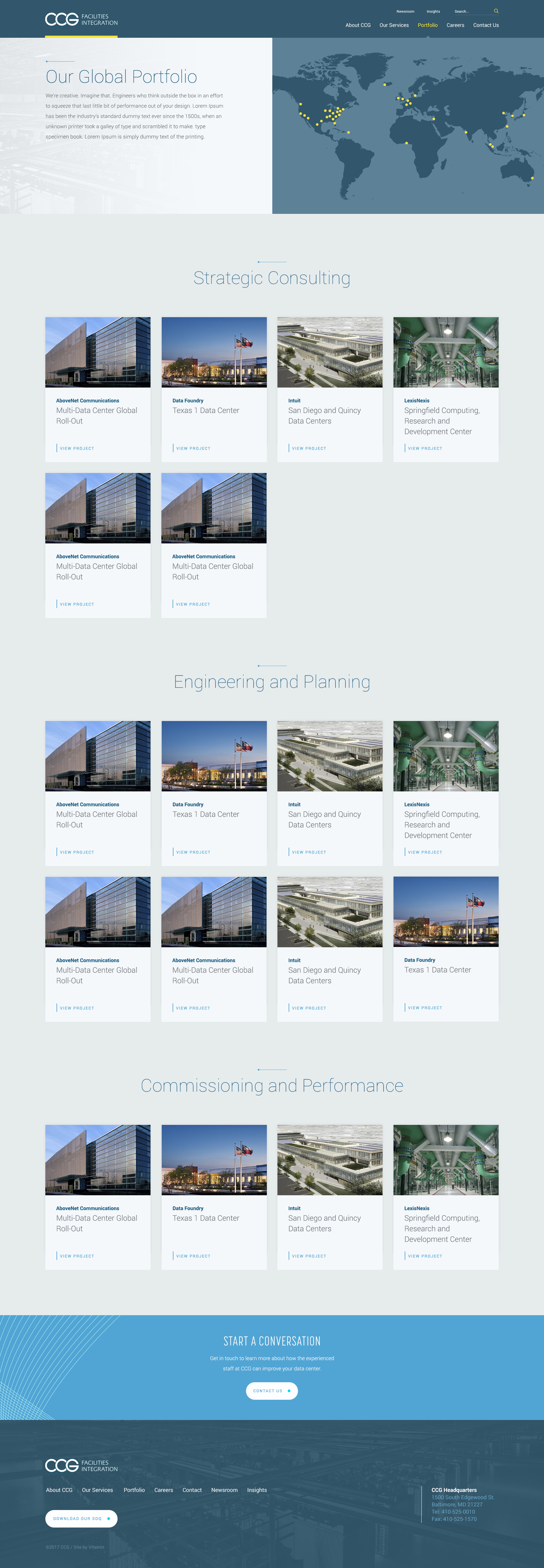Open LexisNexis thumbnail under Commissioning and Performance

(x=445, y=1160)
